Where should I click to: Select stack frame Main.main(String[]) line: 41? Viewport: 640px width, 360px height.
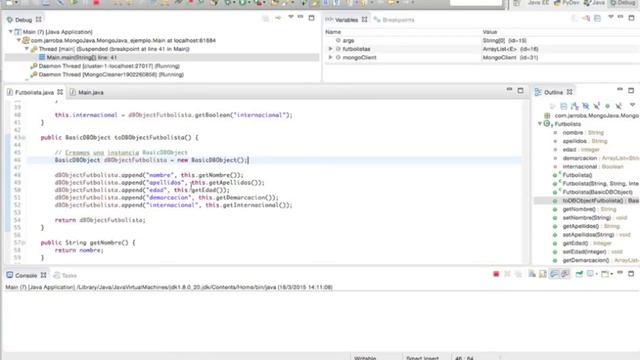[x=82, y=58]
